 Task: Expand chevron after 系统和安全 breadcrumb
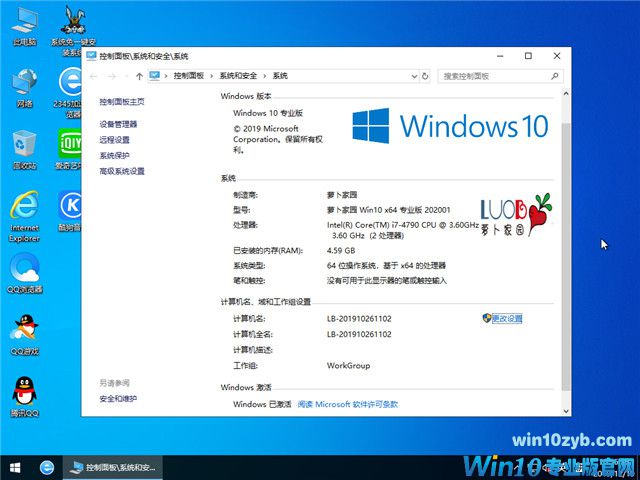(x=264, y=76)
